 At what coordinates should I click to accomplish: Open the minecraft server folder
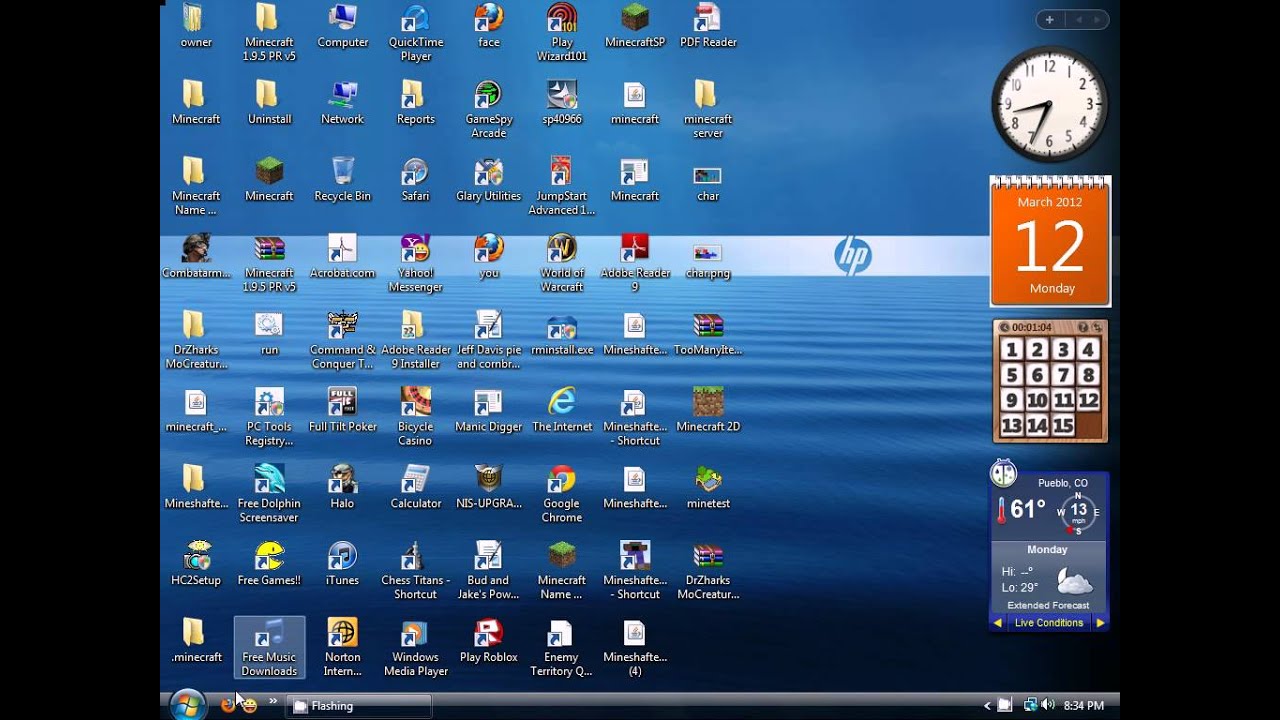pyautogui.click(x=708, y=110)
